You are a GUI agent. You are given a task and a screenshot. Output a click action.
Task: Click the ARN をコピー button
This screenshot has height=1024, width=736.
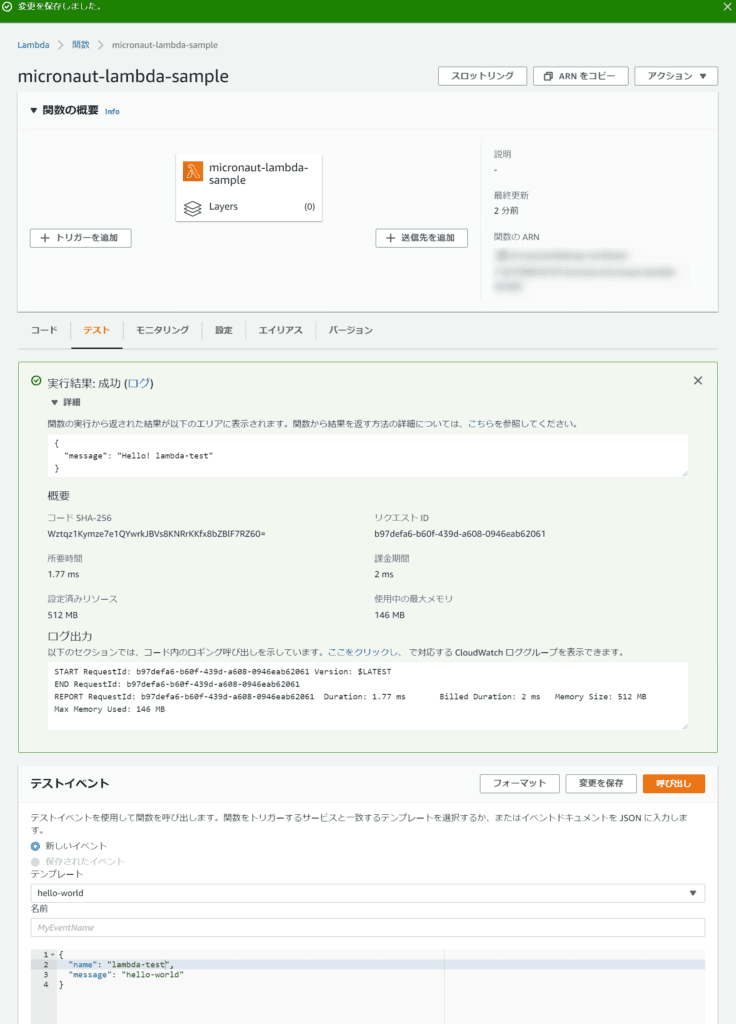click(x=581, y=76)
